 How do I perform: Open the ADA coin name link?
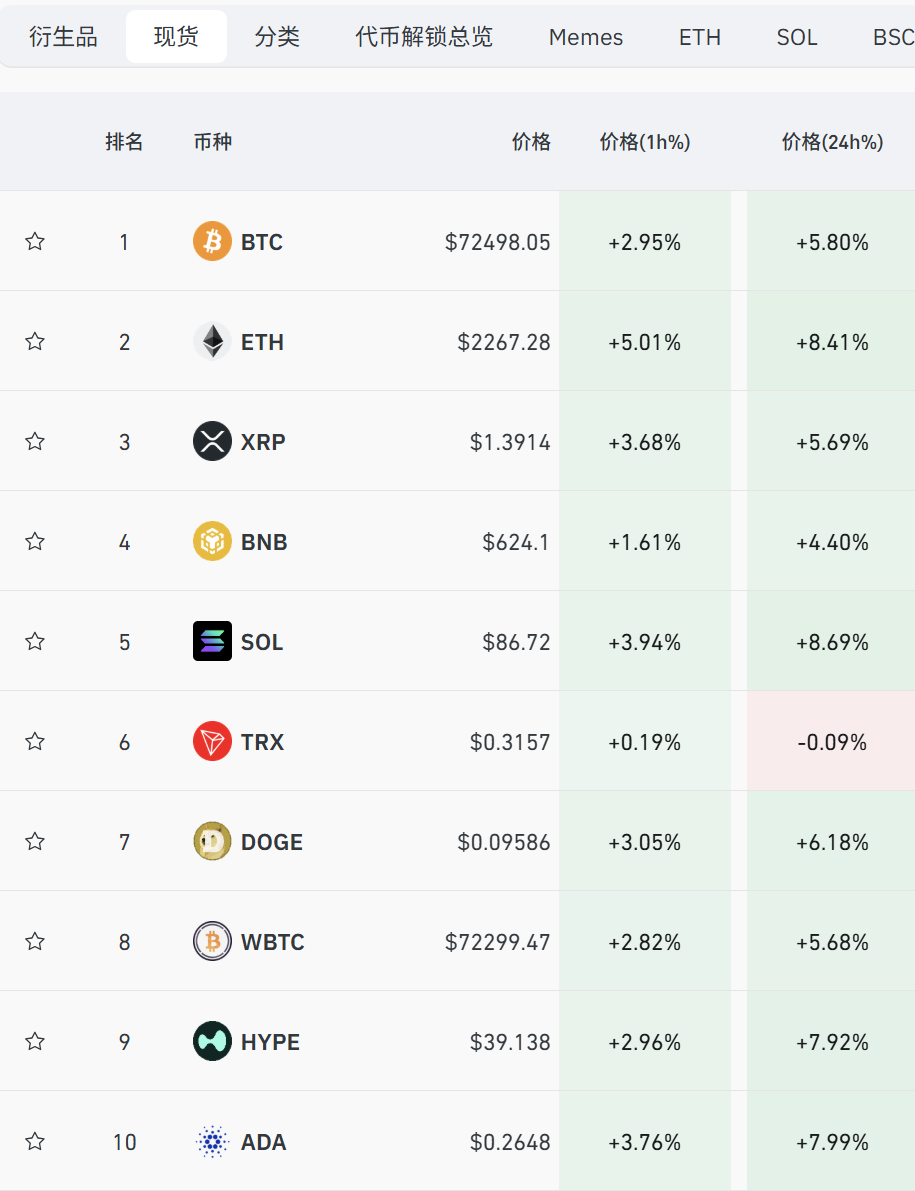[x=263, y=1142]
